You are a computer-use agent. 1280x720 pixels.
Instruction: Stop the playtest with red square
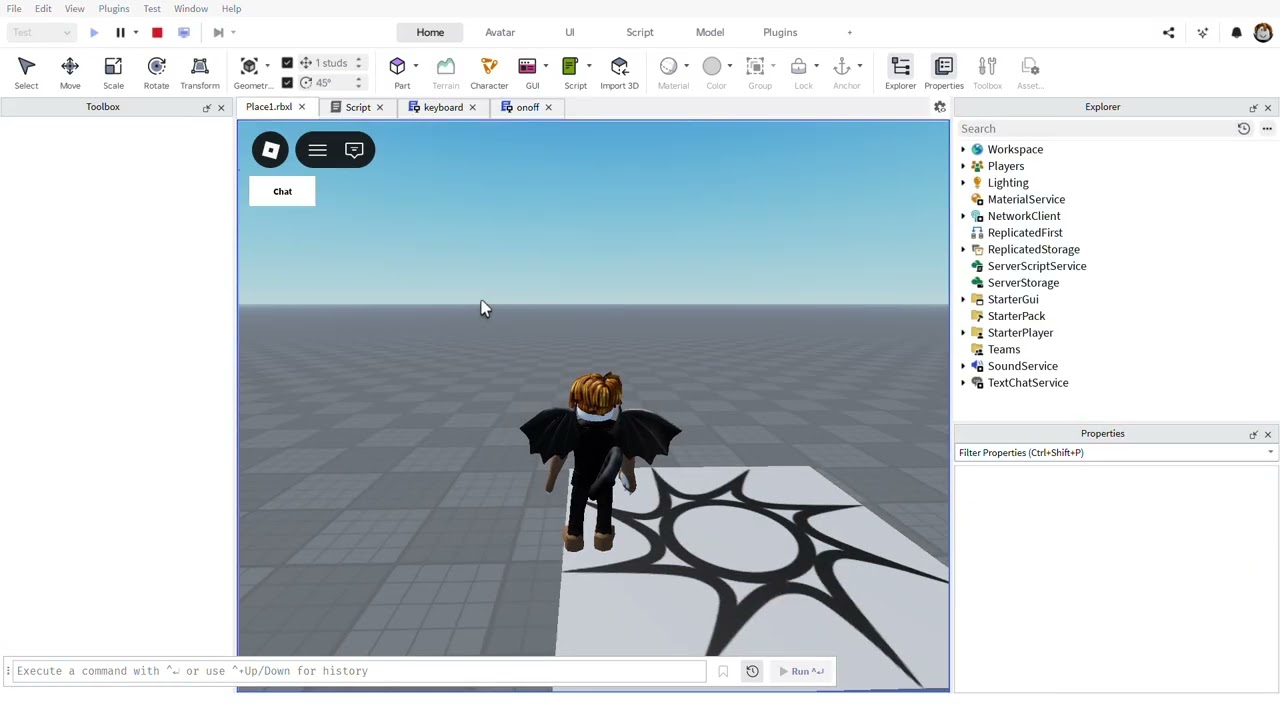tap(157, 32)
